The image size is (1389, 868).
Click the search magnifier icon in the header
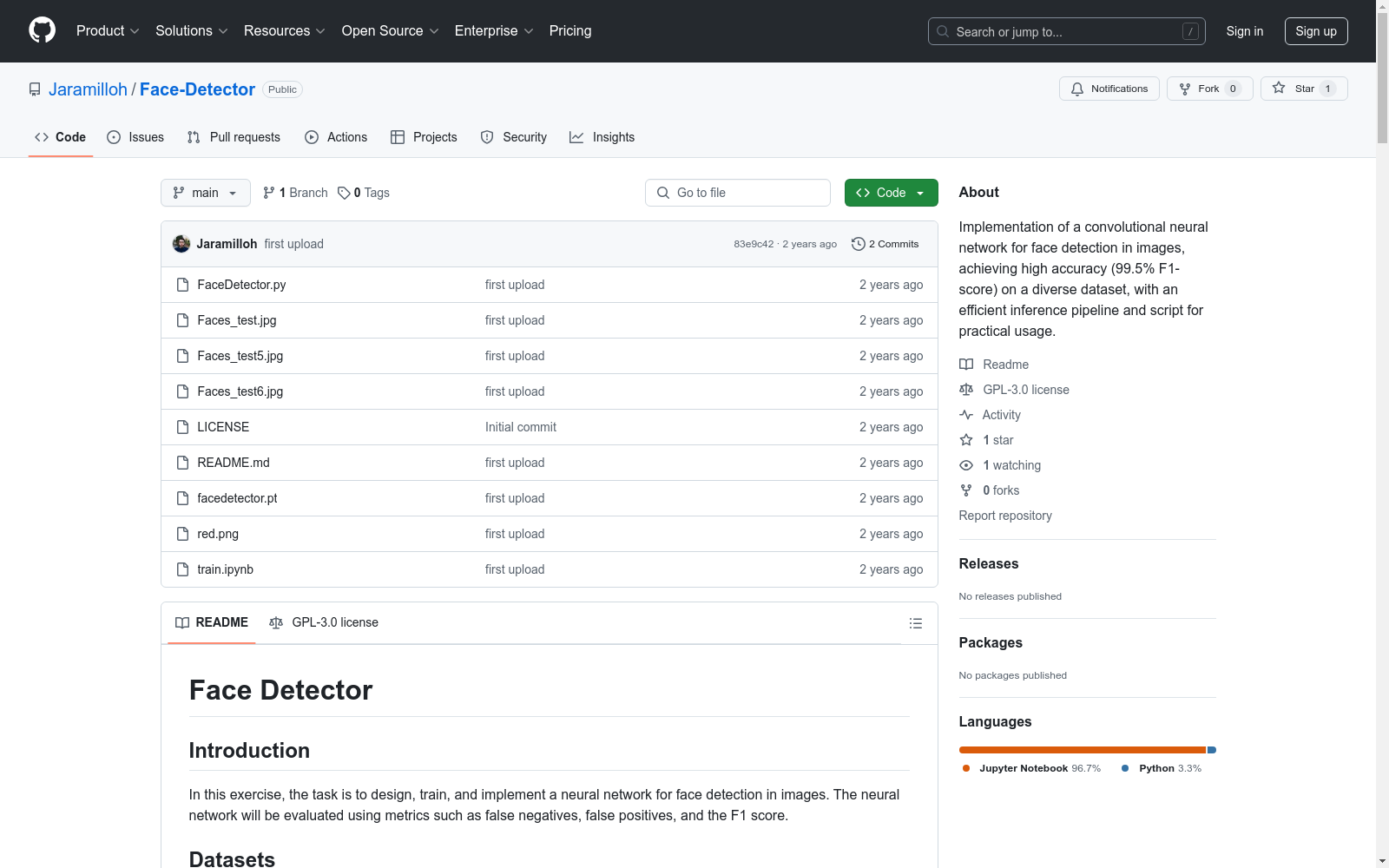click(x=943, y=31)
